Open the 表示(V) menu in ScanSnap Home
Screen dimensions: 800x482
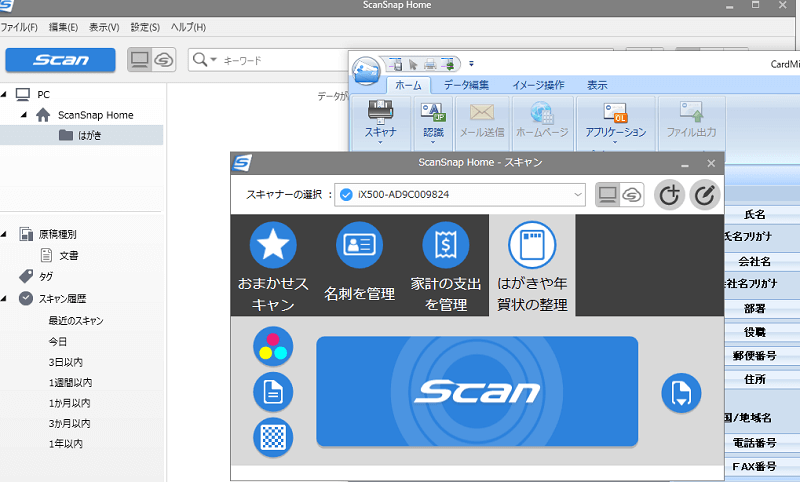click(x=104, y=28)
